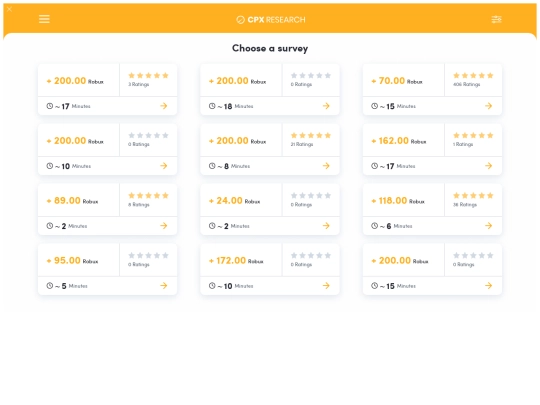
Task: Click '~ 10 Minutes' on the 172.00 Robux card
Action: [x=235, y=286]
